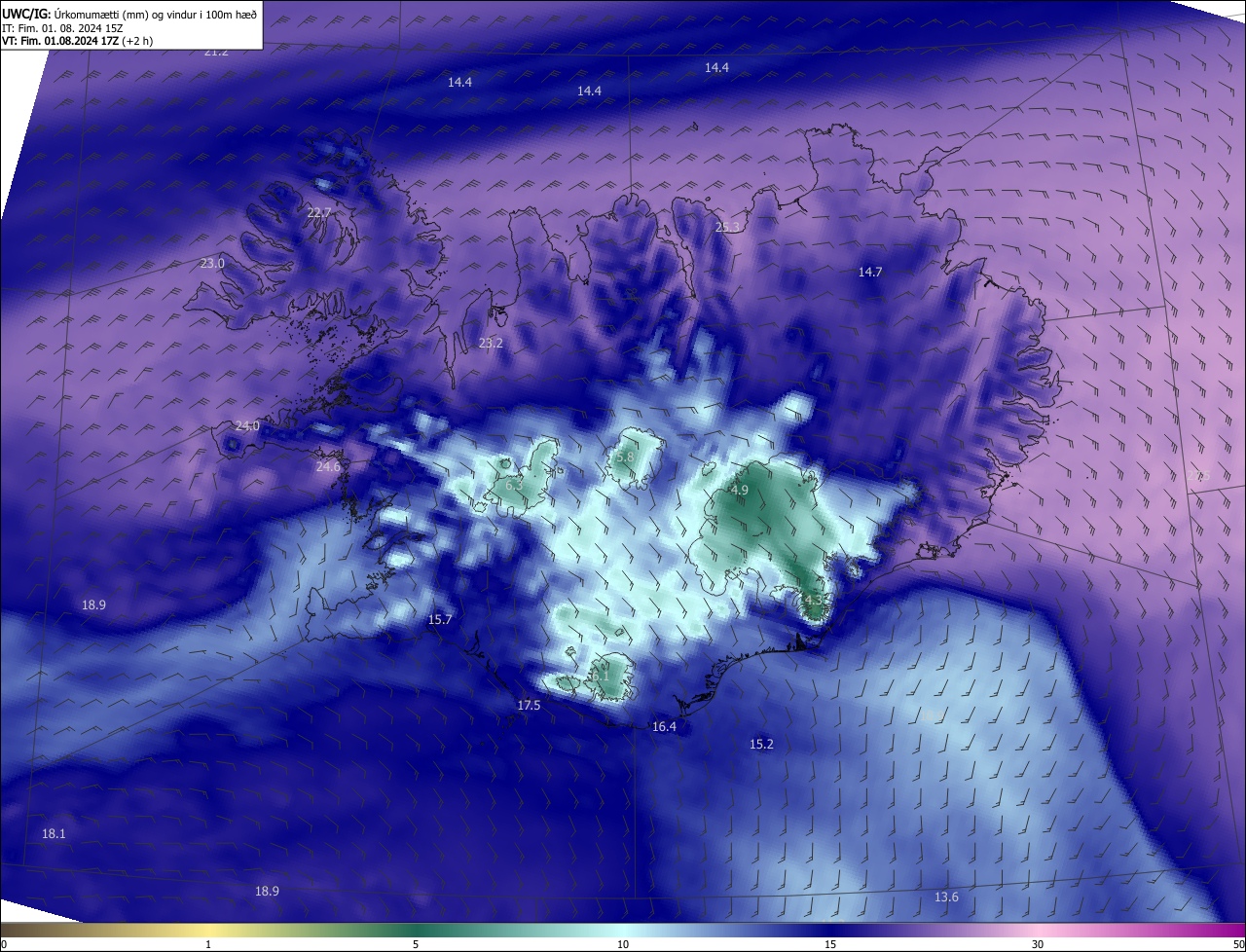Click the colorbar tick label 0

click(x=4, y=944)
